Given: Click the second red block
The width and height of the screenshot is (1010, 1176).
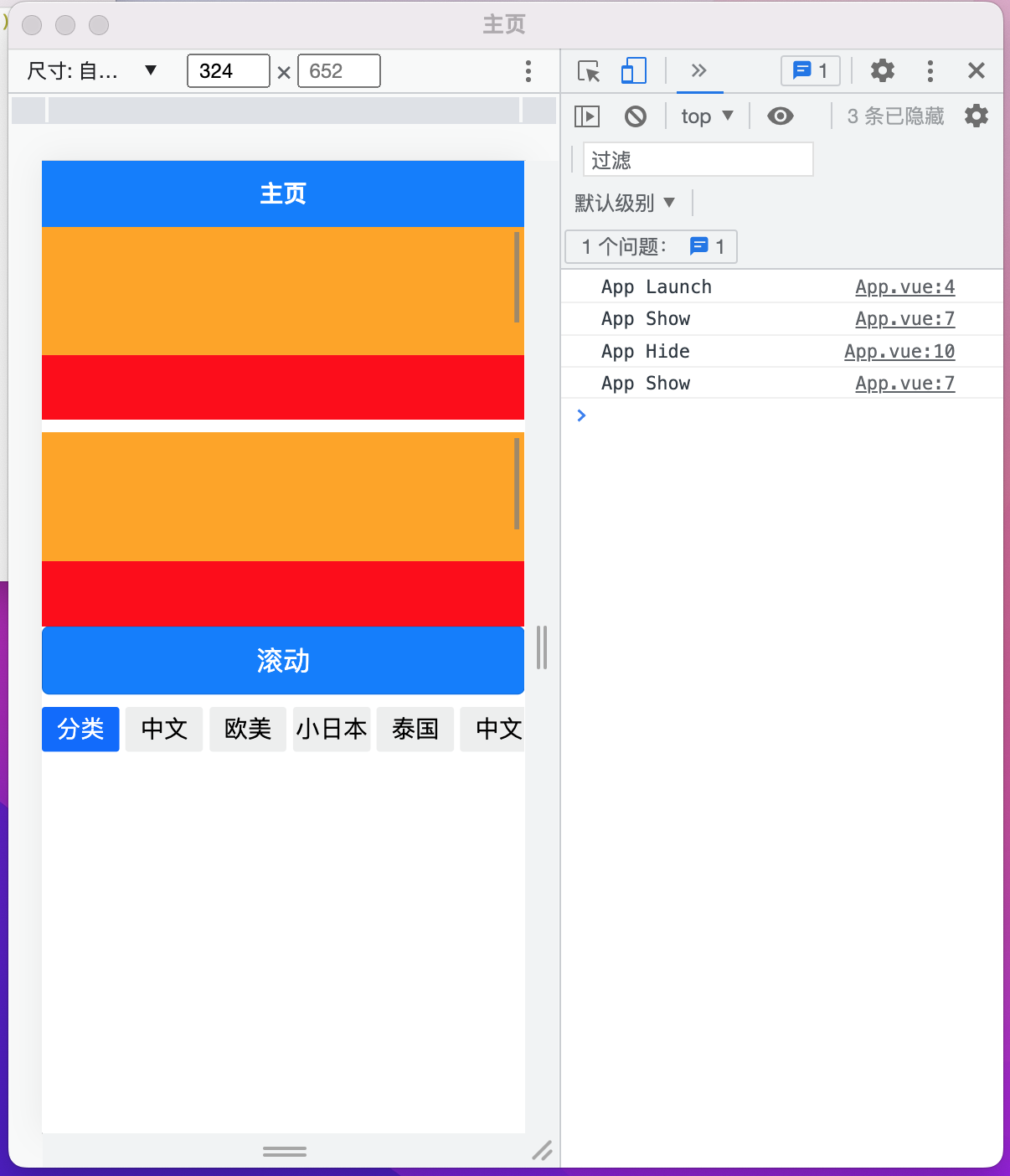Looking at the screenshot, I should click(x=283, y=593).
